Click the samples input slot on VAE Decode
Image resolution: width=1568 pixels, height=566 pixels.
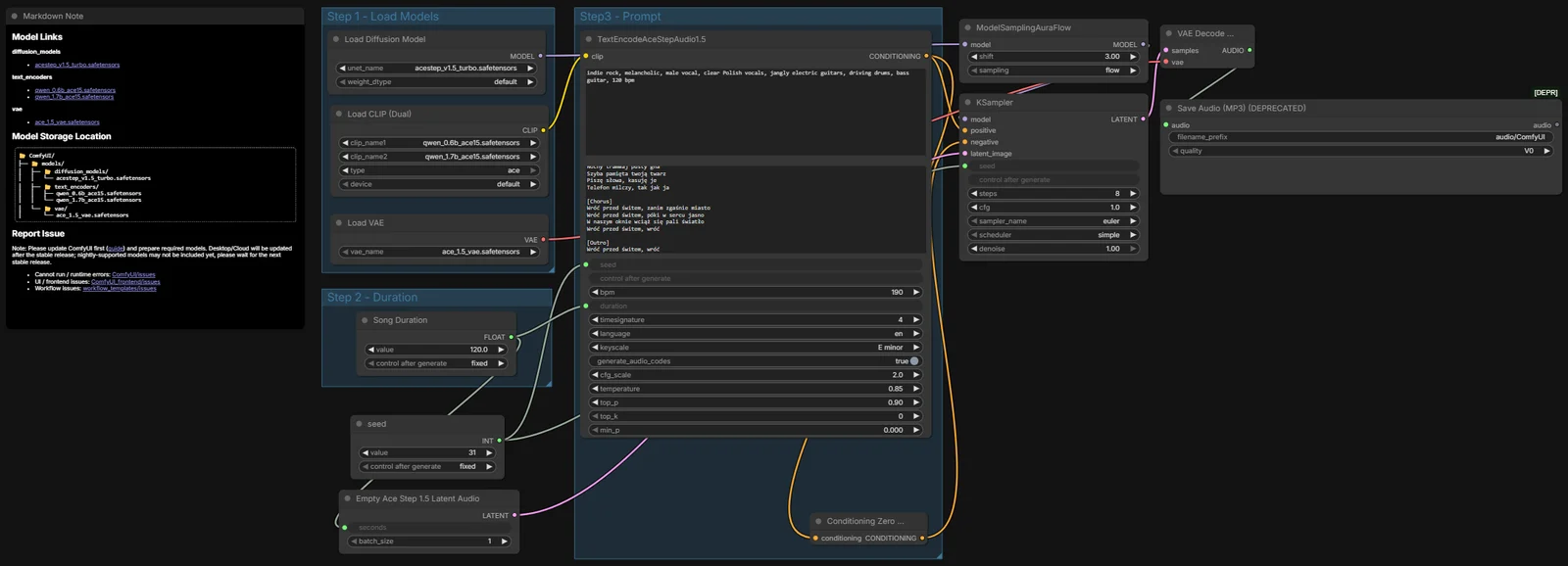pyautogui.click(x=1165, y=50)
